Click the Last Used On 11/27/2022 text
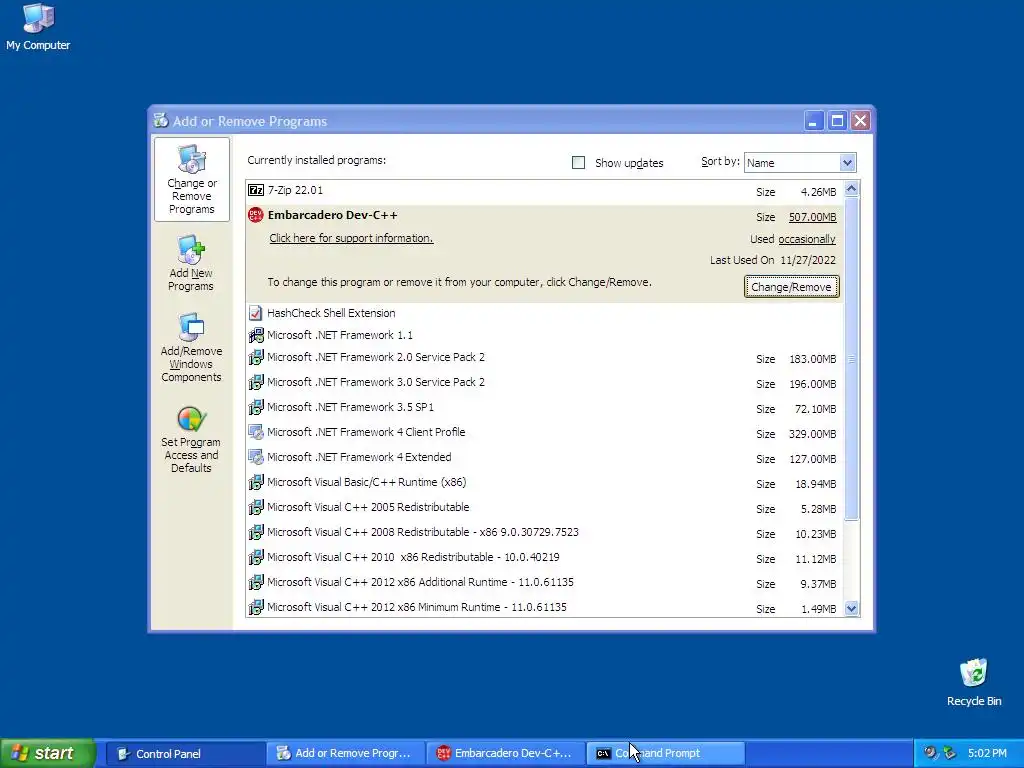 [773, 260]
